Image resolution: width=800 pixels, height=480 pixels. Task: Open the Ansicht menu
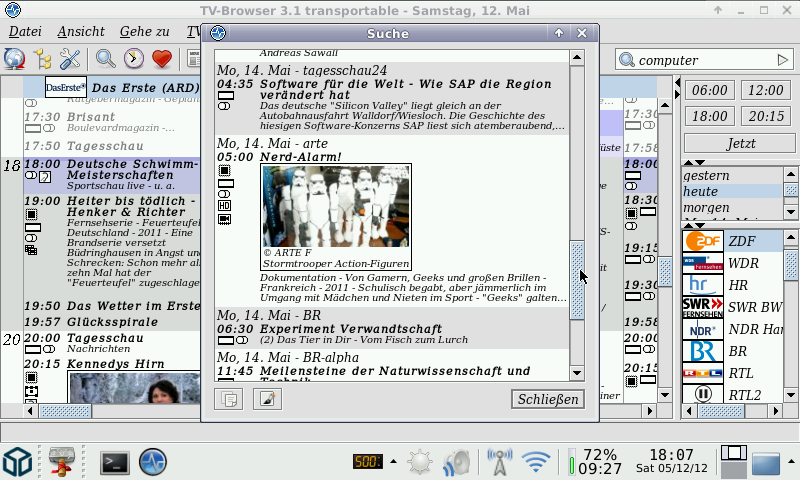[73, 31]
